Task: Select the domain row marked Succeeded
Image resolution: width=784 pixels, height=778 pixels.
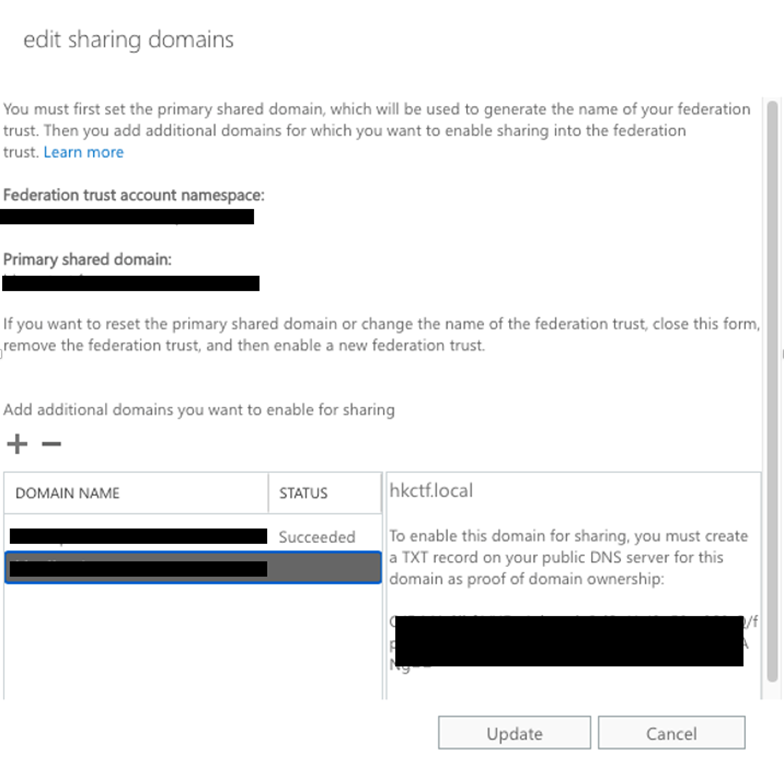Action: point(193,536)
